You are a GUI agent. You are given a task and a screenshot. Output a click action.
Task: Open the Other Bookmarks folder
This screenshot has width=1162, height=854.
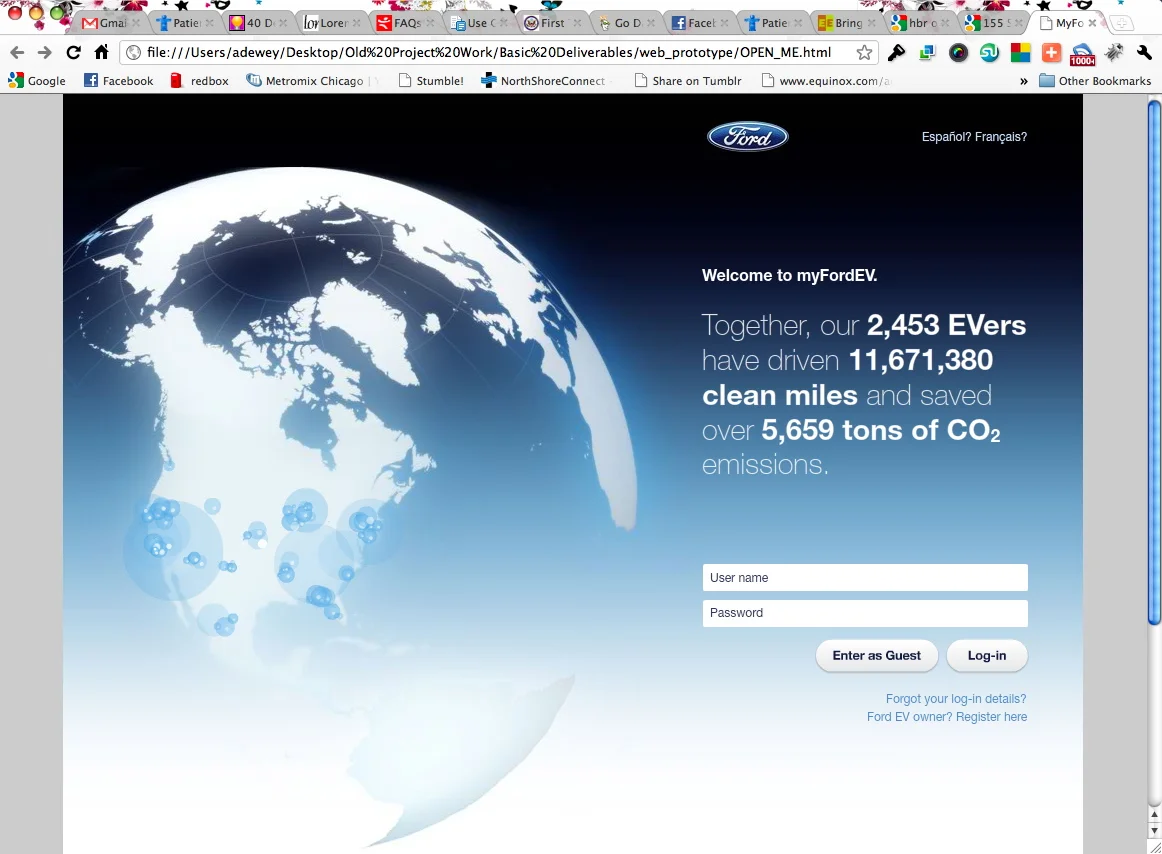[1095, 81]
